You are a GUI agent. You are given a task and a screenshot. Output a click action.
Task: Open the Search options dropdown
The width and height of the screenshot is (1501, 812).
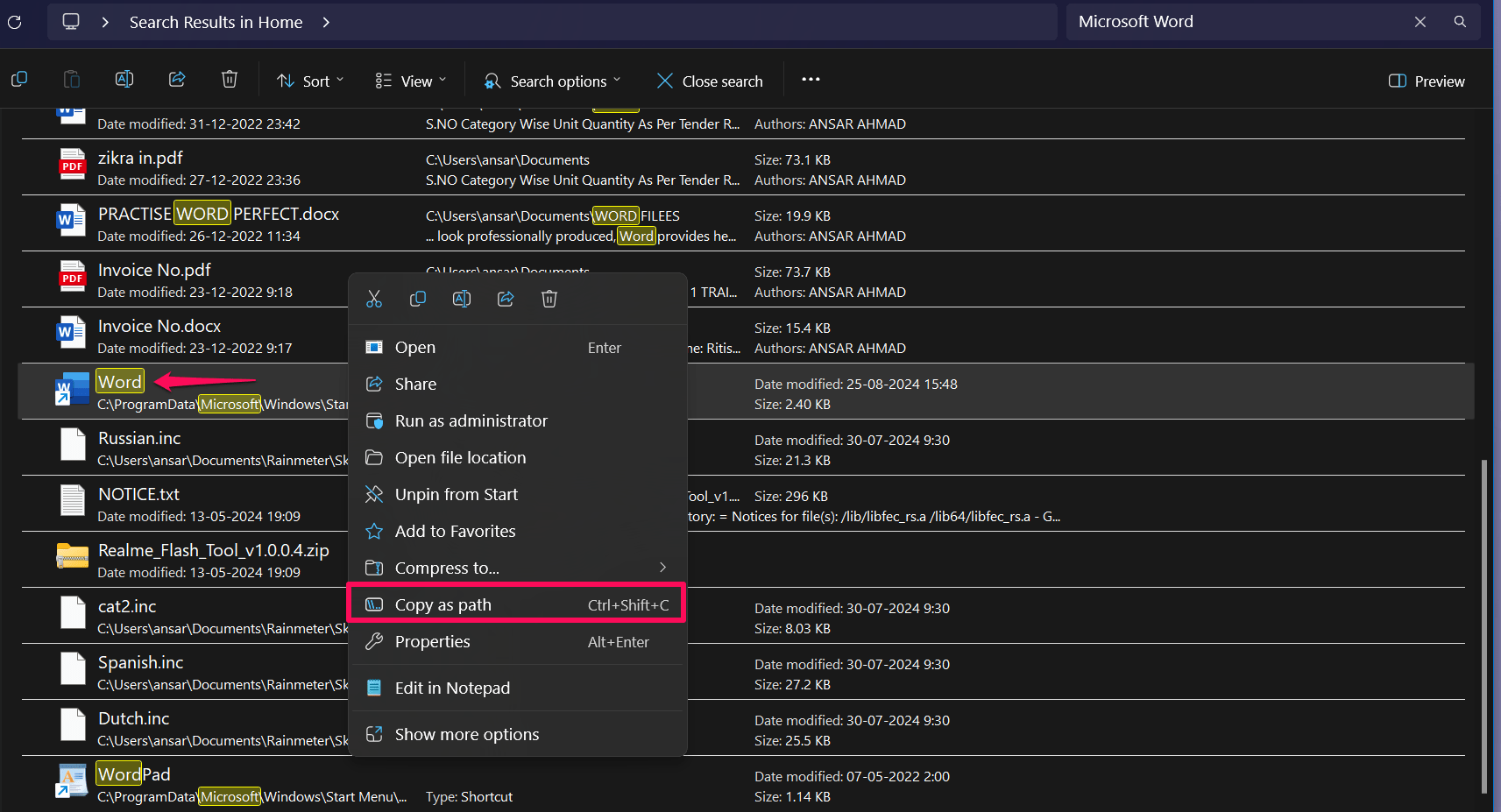pos(553,81)
